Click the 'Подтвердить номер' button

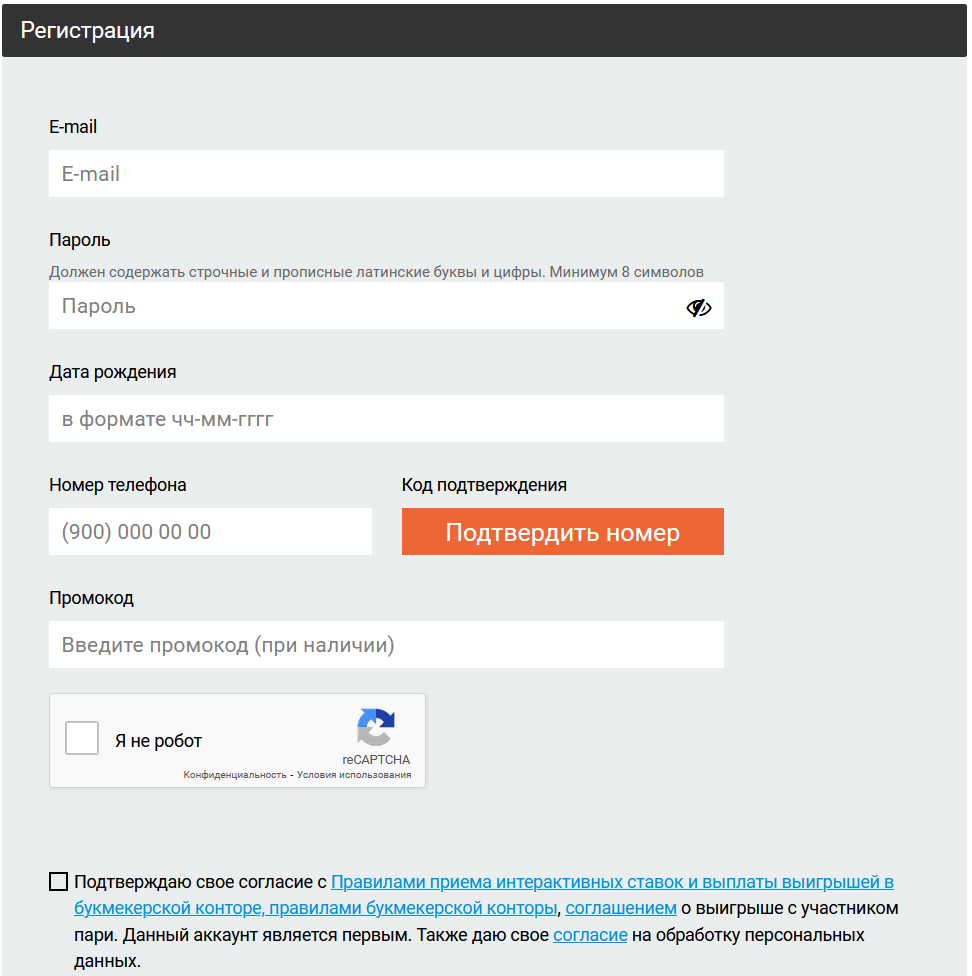(563, 532)
